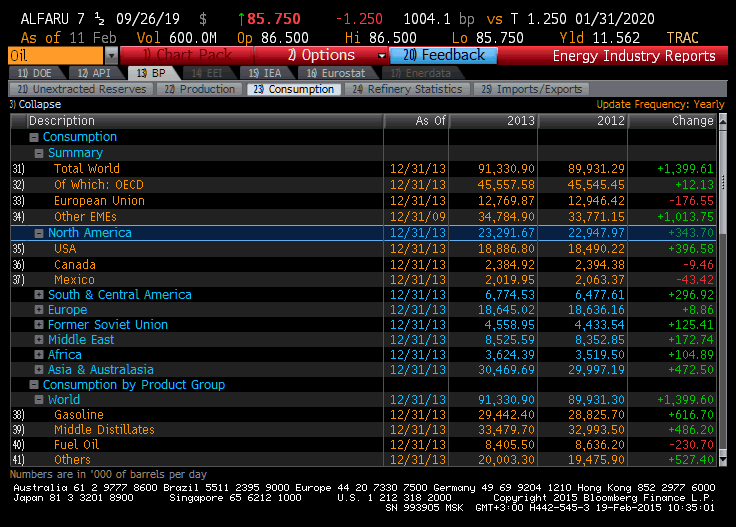
Task: Select the Middle Distillates row
Action: tap(363, 430)
